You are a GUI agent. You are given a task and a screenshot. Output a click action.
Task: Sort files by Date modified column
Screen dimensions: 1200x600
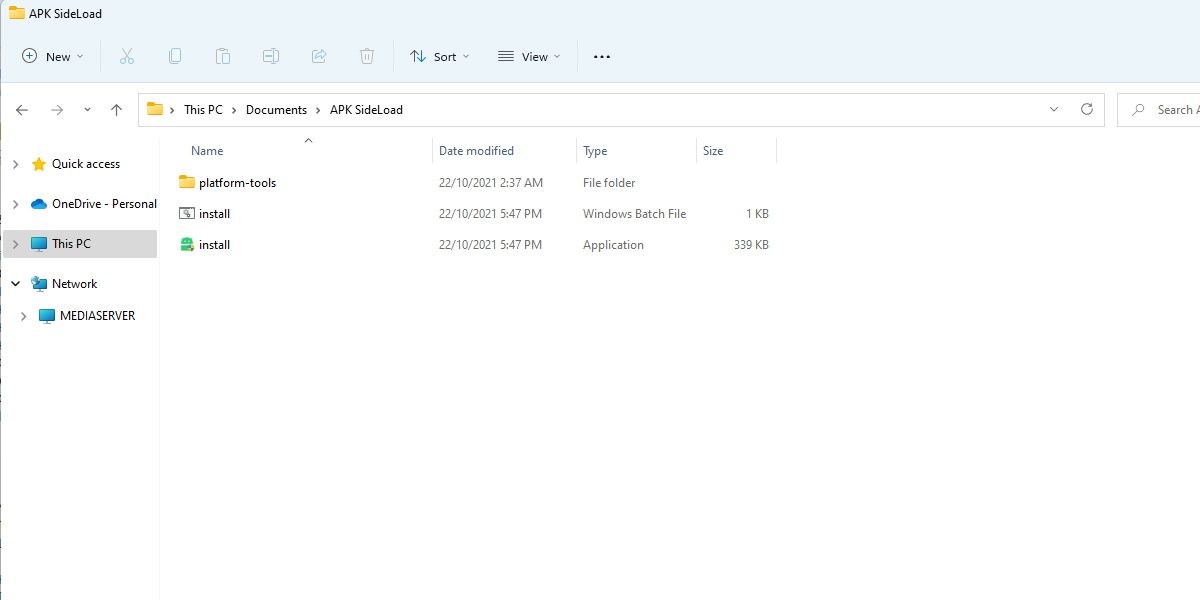pyautogui.click(x=476, y=151)
